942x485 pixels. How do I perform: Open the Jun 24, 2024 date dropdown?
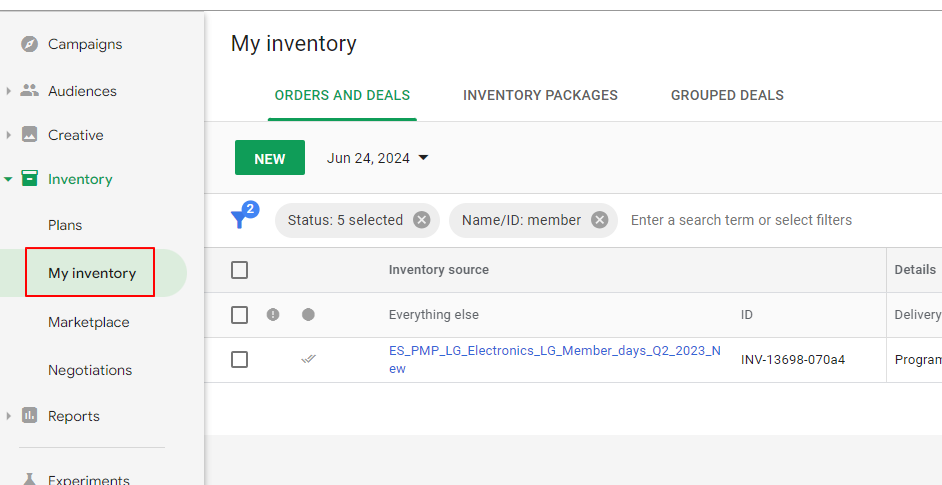(x=377, y=158)
